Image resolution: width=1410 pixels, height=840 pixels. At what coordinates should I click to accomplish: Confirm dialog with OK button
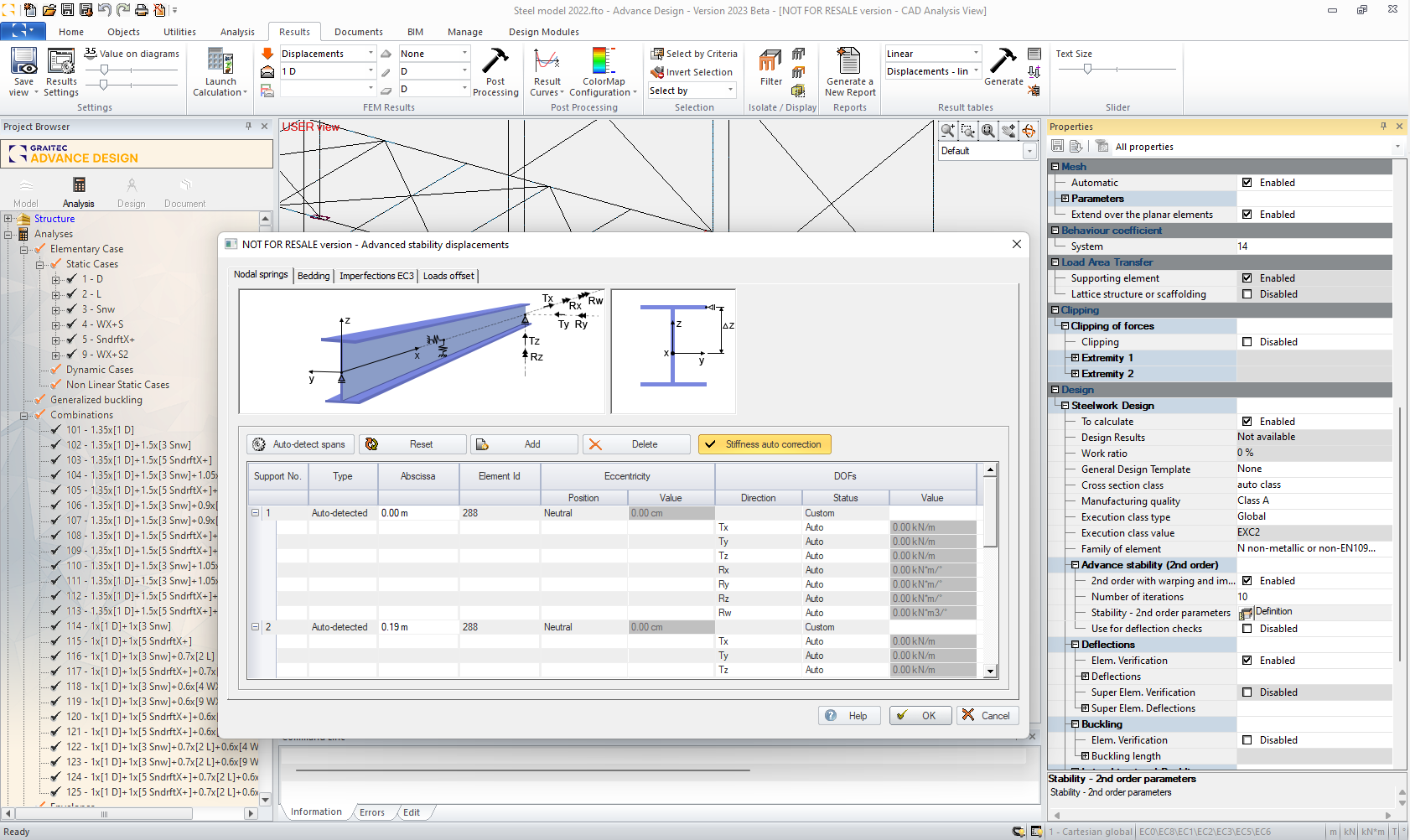click(x=920, y=715)
